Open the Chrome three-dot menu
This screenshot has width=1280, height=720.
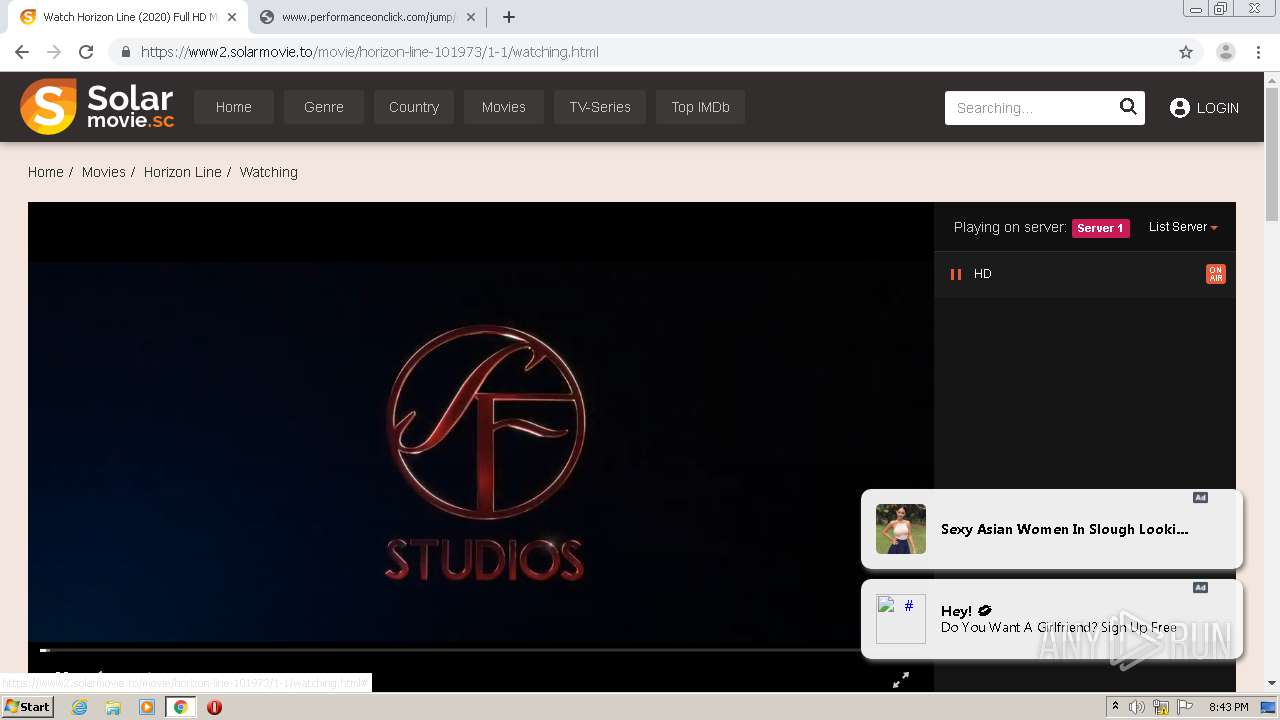[1258, 52]
